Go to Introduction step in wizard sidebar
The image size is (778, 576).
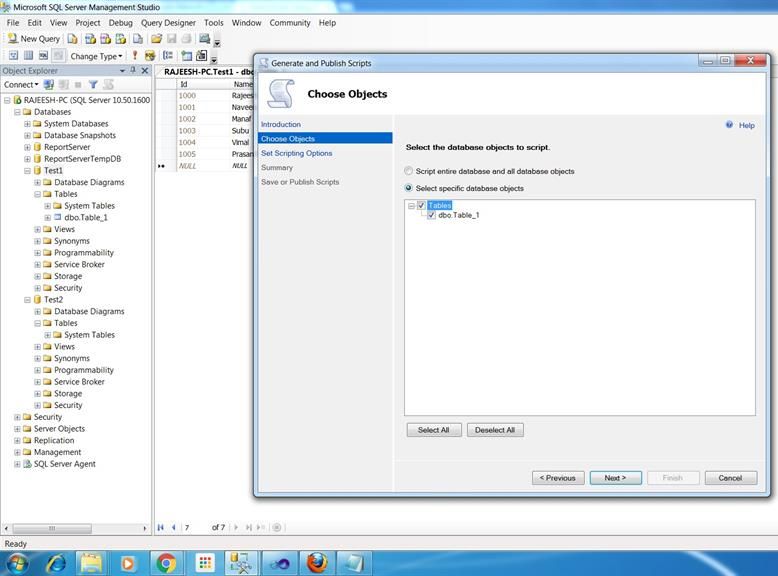pyautogui.click(x=281, y=125)
